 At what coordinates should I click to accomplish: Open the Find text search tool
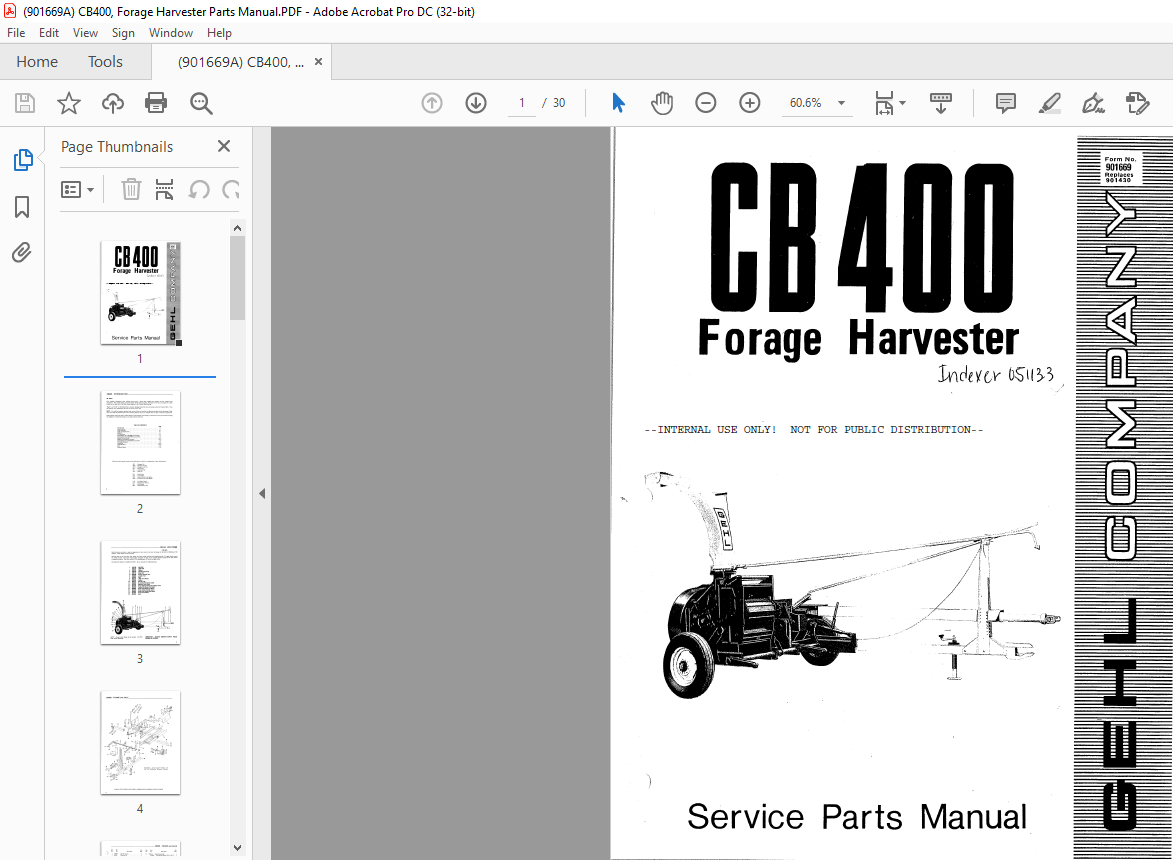point(201,103)
